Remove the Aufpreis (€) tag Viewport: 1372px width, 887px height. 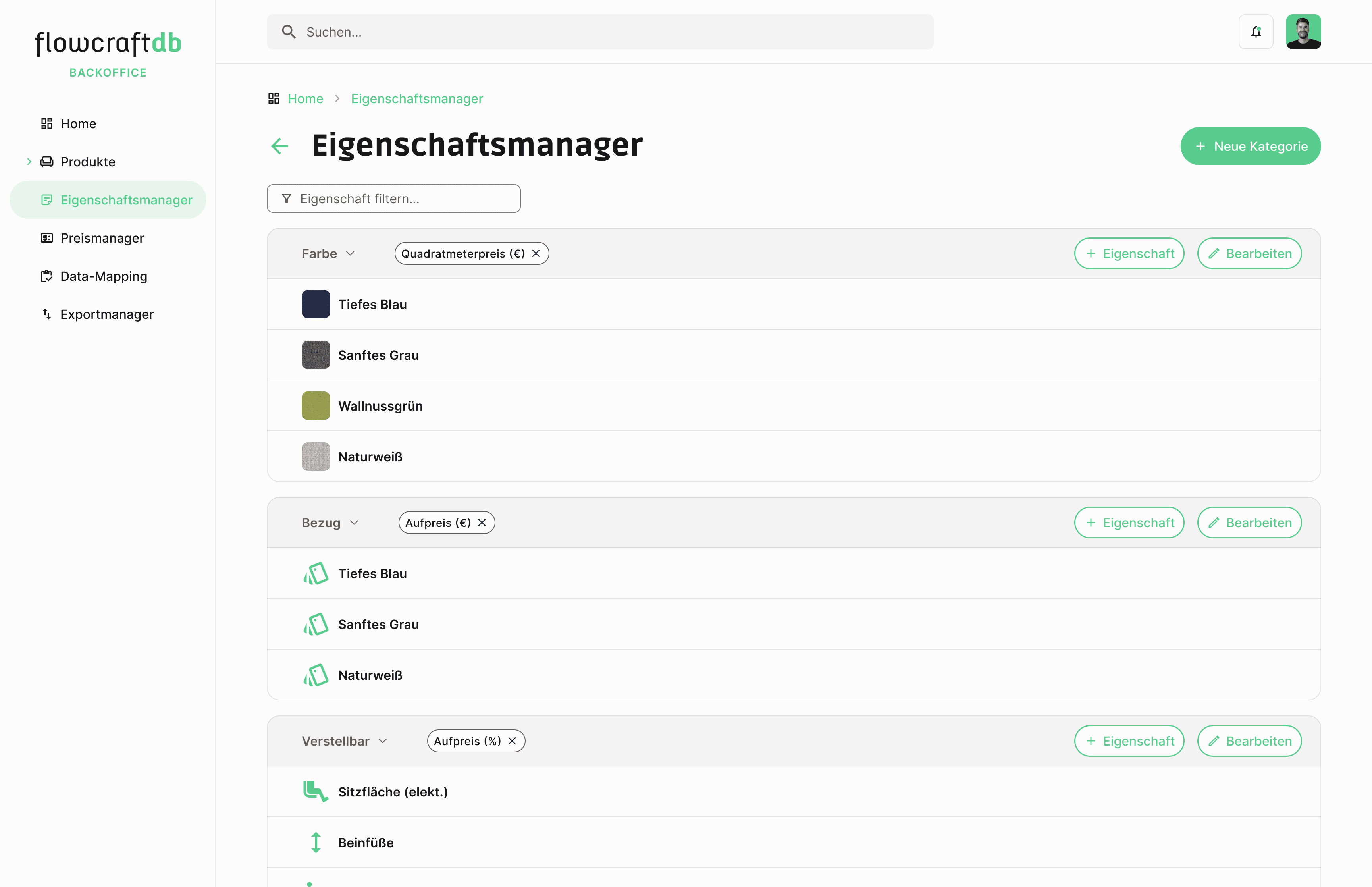482,523
